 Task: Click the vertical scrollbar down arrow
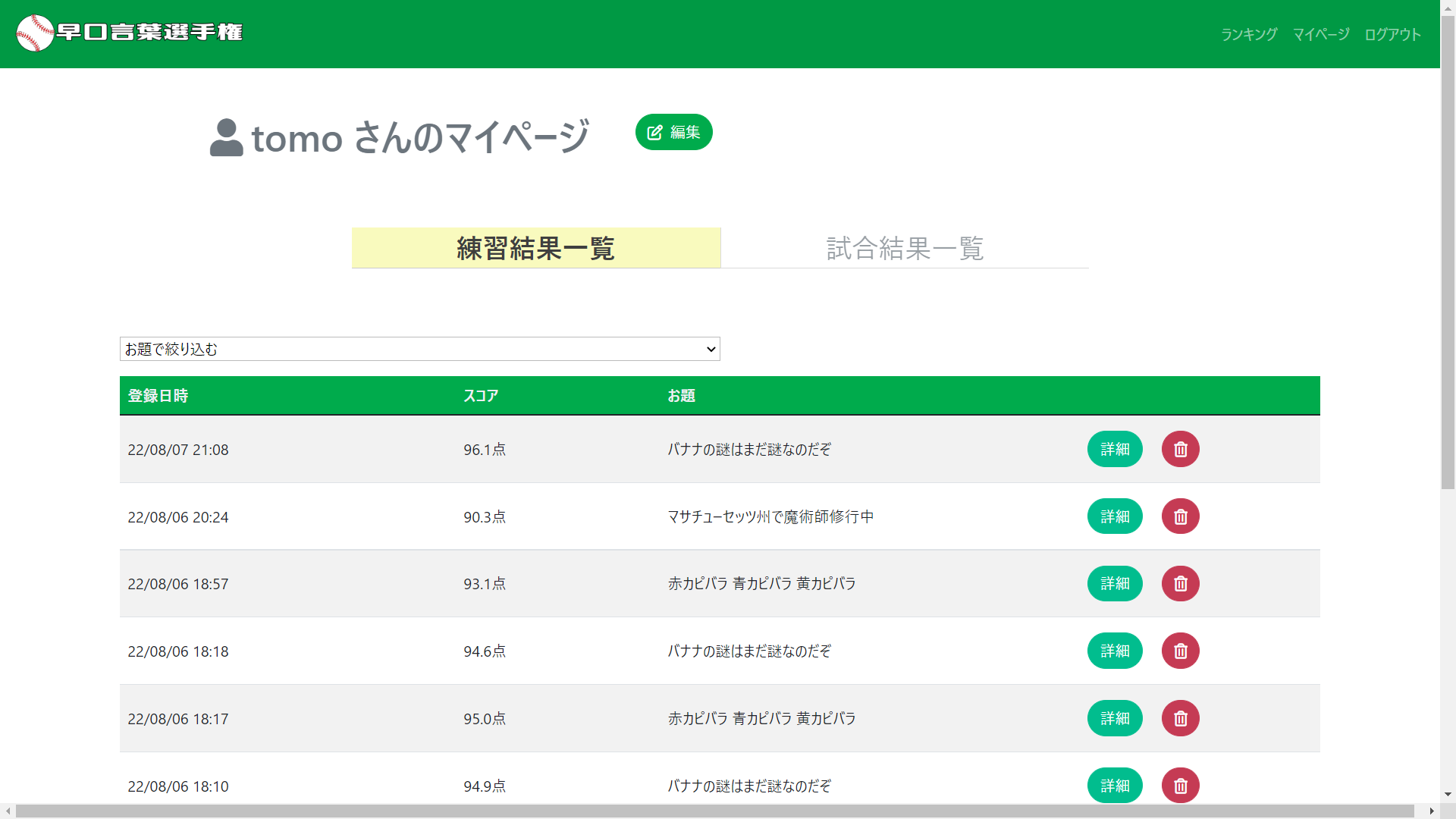tap(1448, 795)
